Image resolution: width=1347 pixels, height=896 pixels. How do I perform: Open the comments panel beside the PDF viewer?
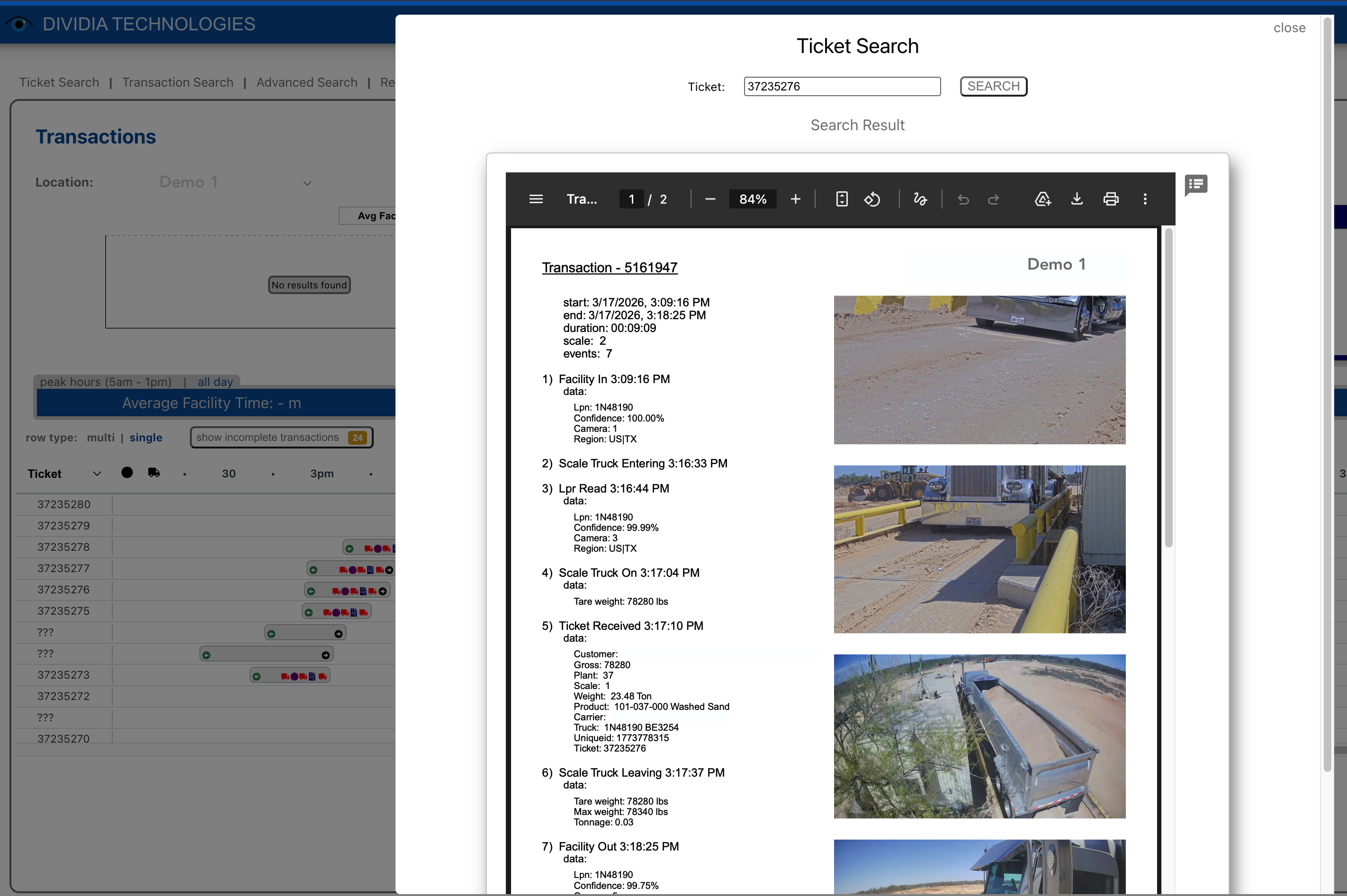[x=1195, y=185]
